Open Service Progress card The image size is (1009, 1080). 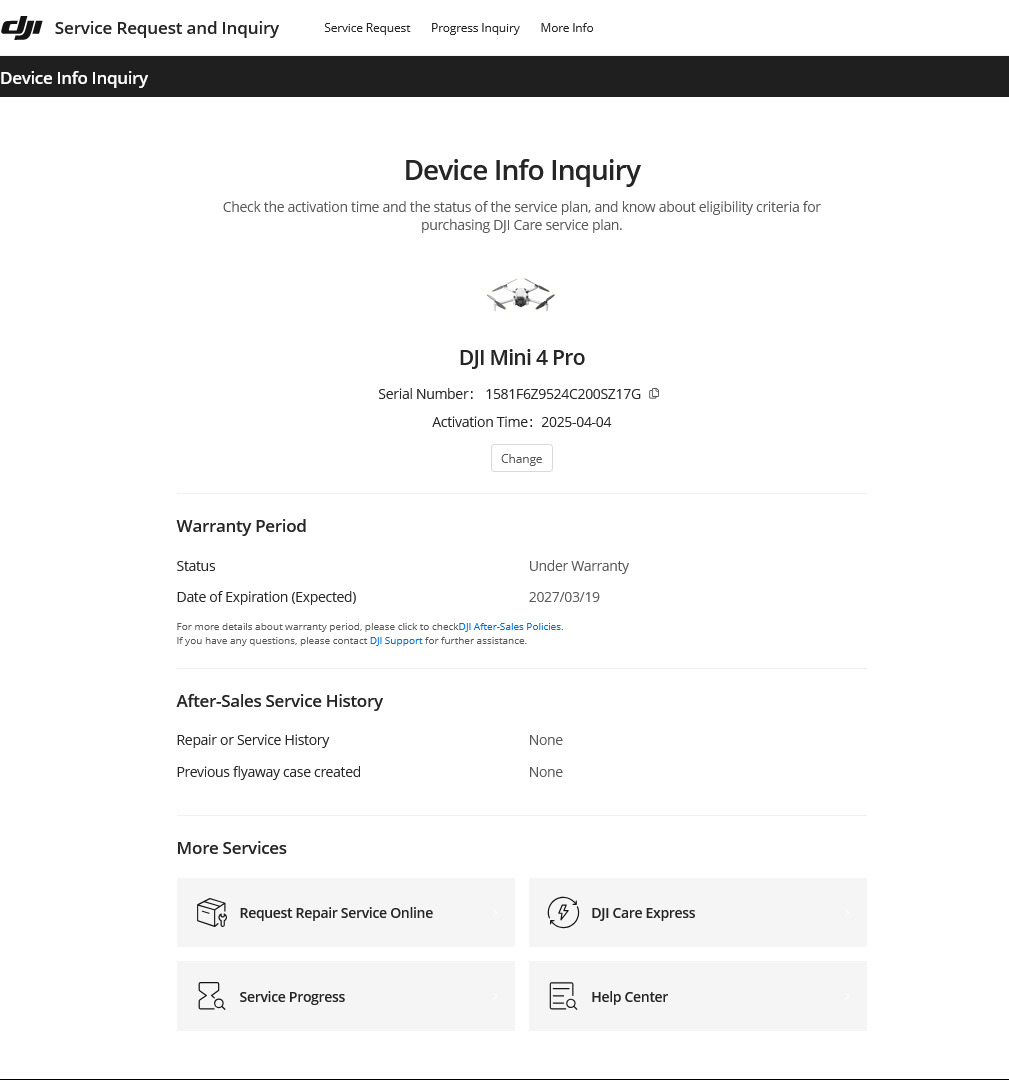click(346, 996)
